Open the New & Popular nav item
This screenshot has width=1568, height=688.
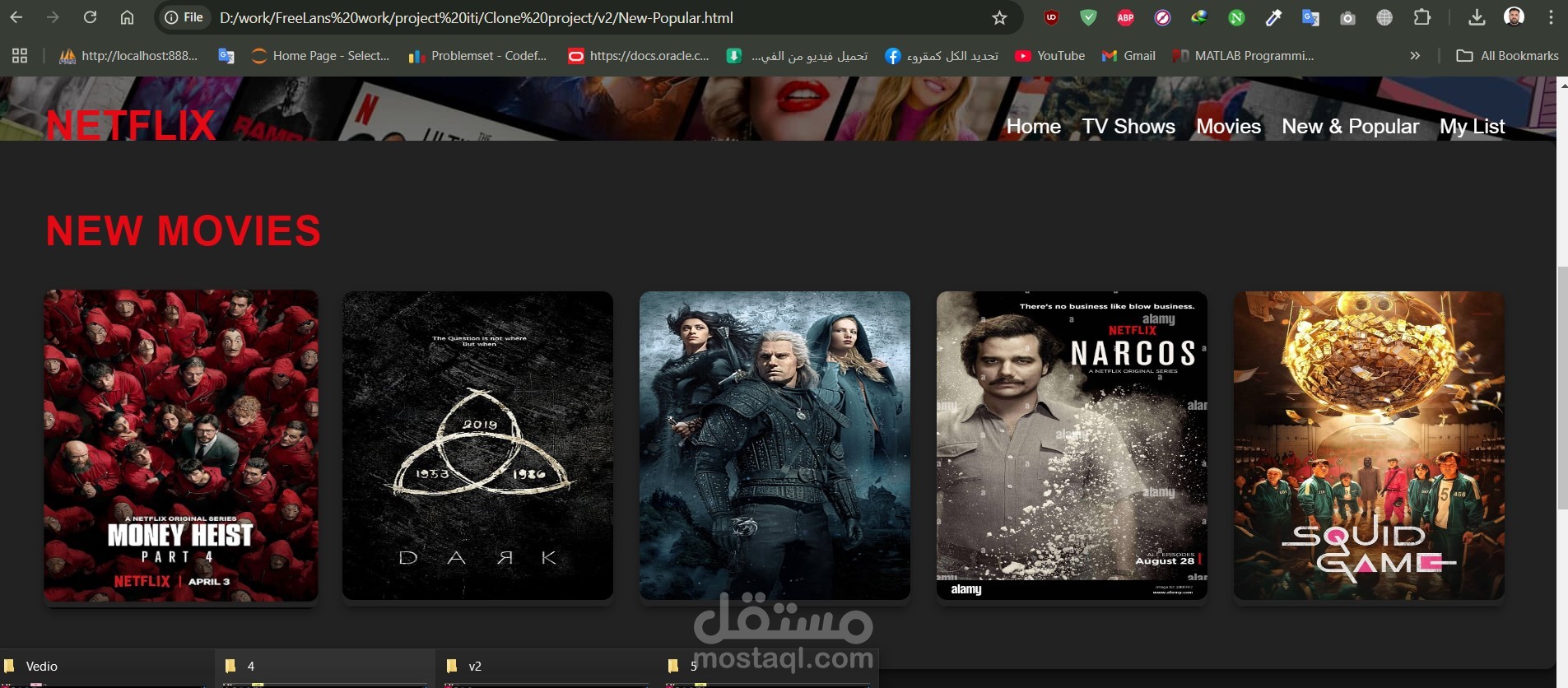click(1350, 126)
